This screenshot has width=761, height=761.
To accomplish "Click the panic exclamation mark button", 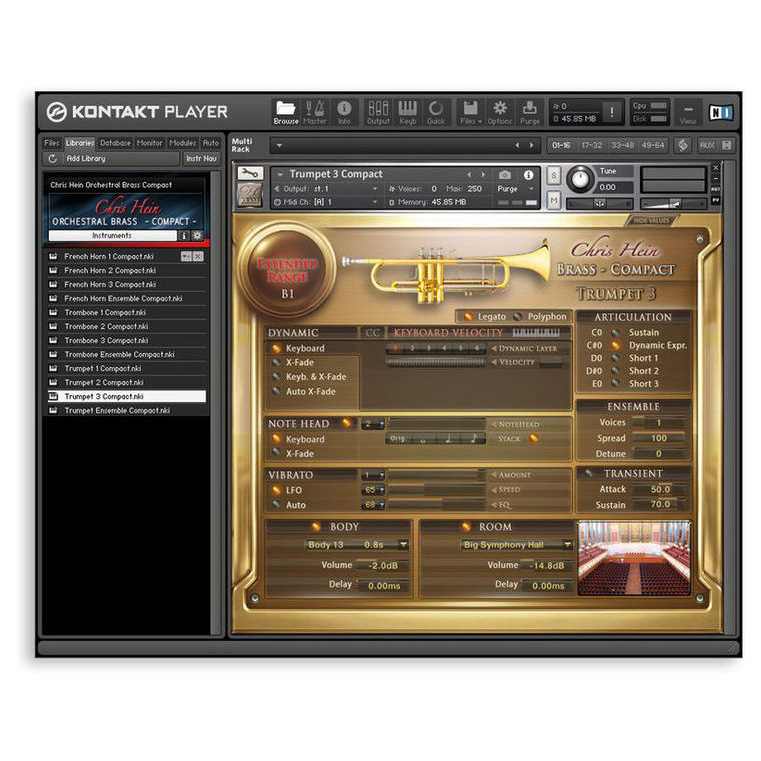I will coord(612,113).
